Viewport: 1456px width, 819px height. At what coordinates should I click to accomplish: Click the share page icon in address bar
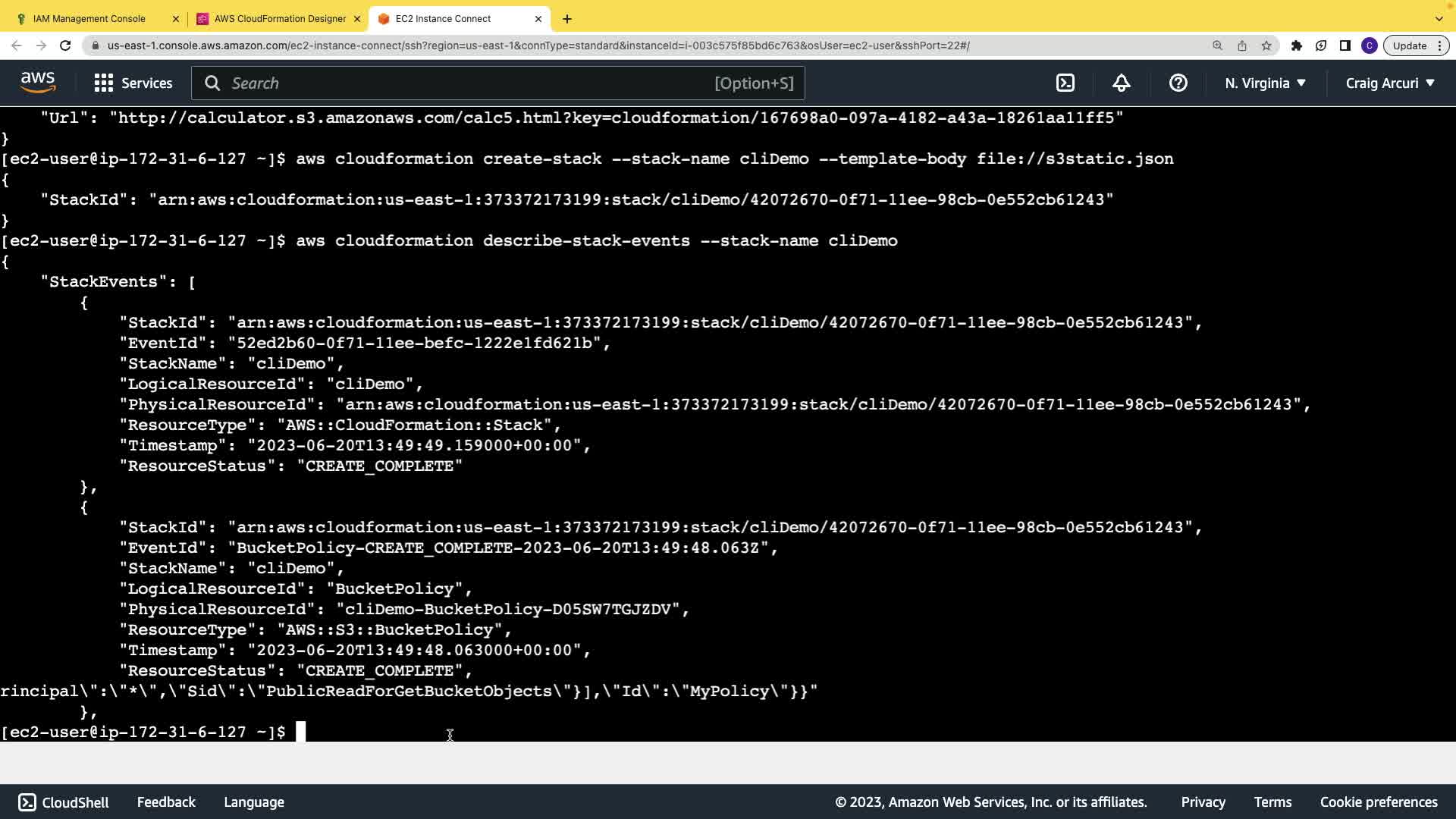(1242, 45)
